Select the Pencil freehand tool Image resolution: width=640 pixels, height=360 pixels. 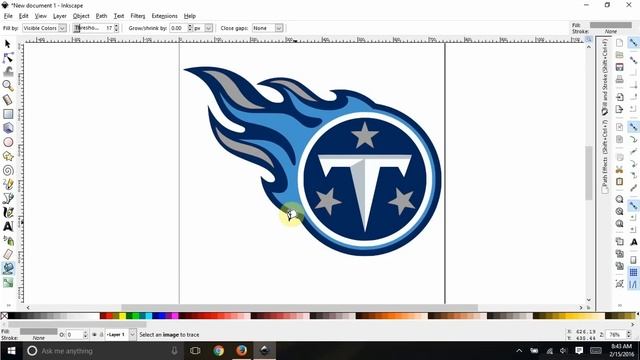[x=8, y=184]
